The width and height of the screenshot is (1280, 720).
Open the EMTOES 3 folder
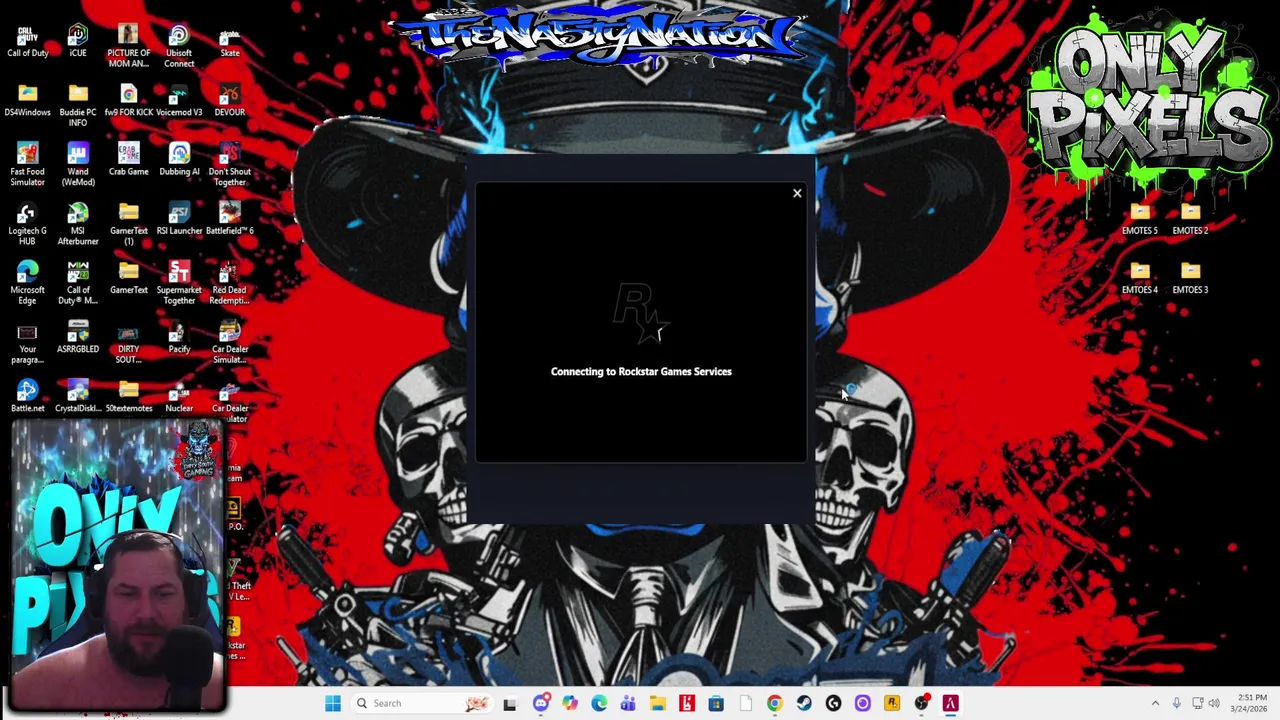(x=1190, y=279)
